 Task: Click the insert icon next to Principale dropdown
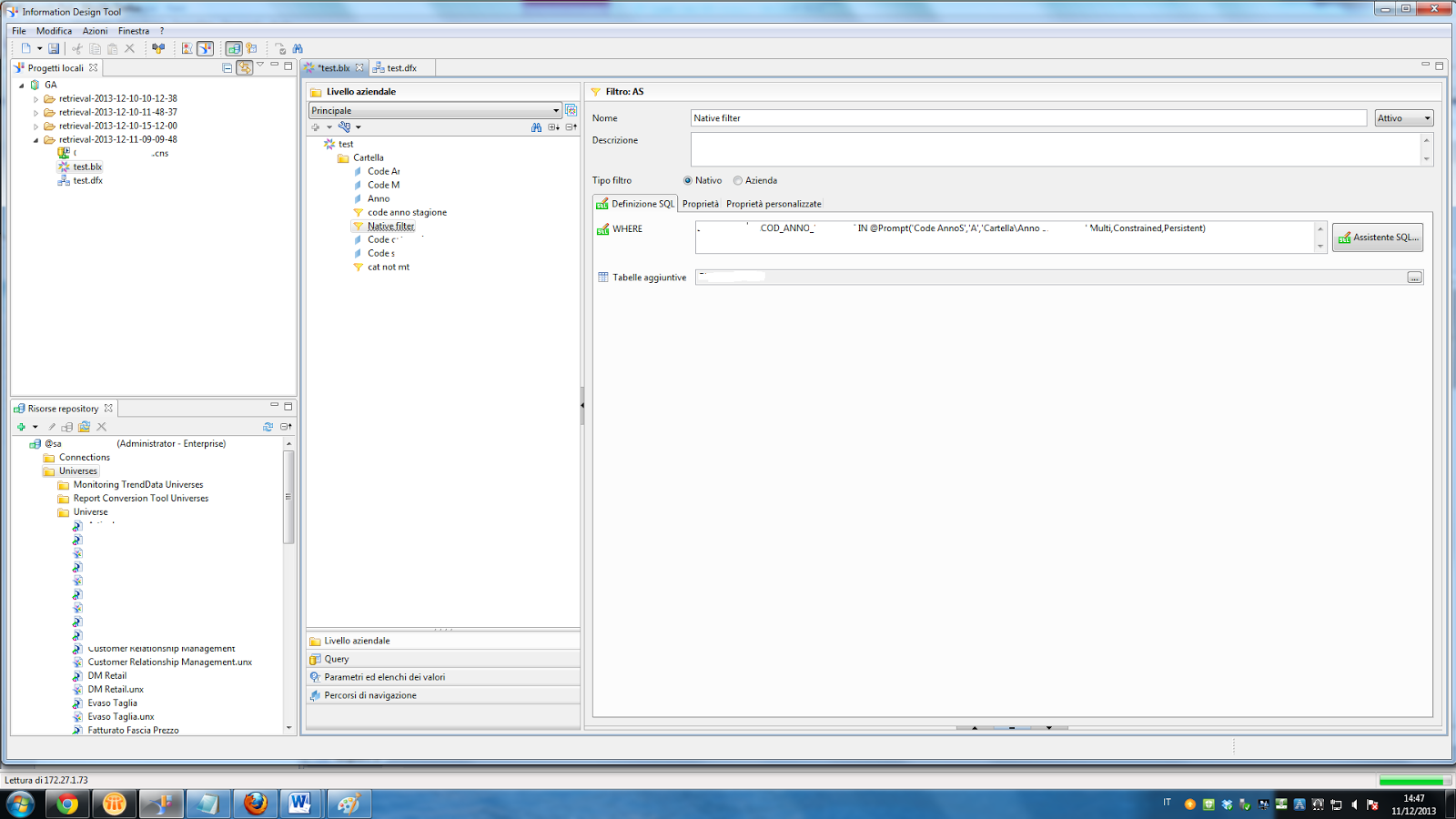[571, 109]
